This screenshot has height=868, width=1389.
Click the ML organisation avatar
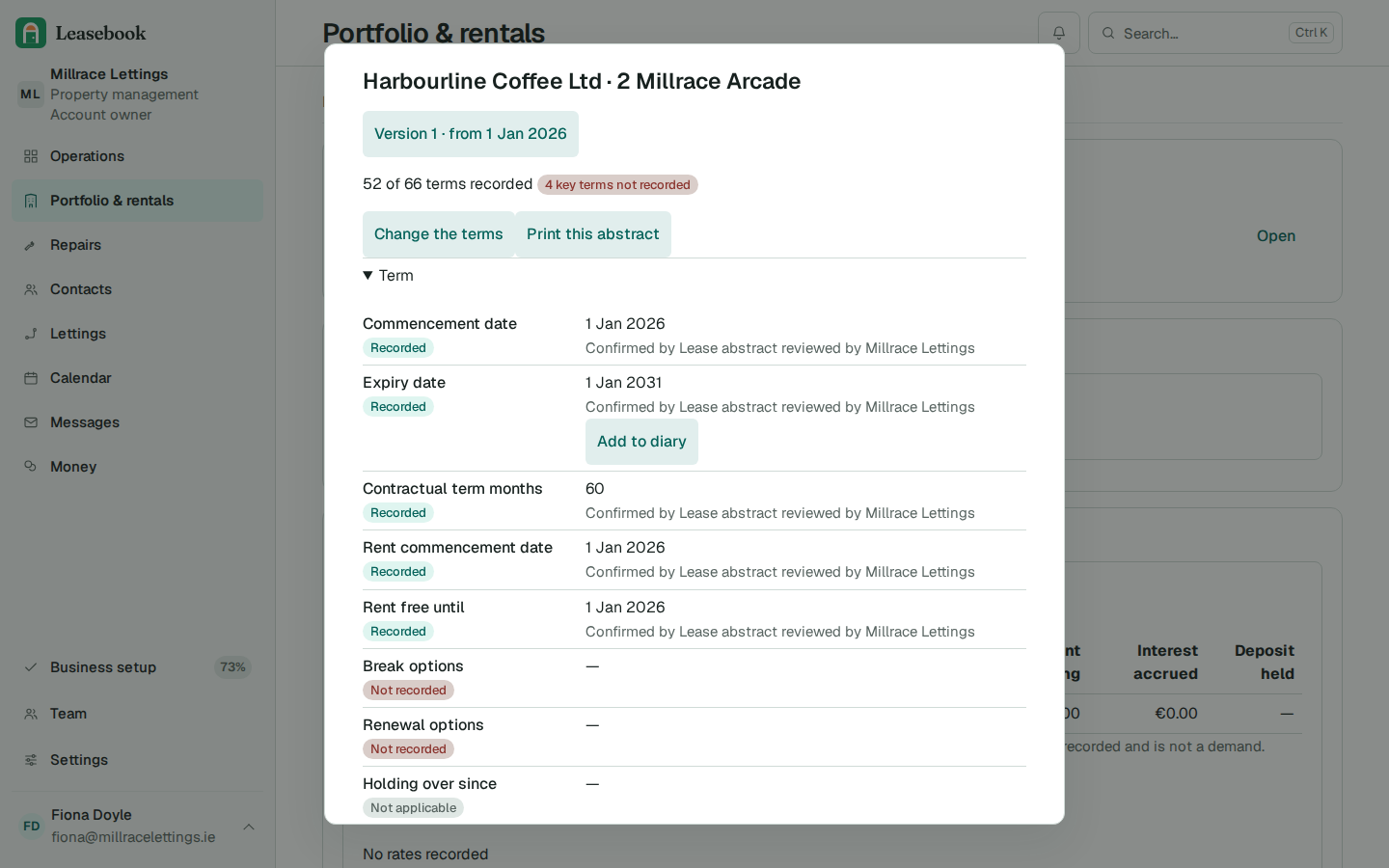pyautogui.click(x=30, y=95)
